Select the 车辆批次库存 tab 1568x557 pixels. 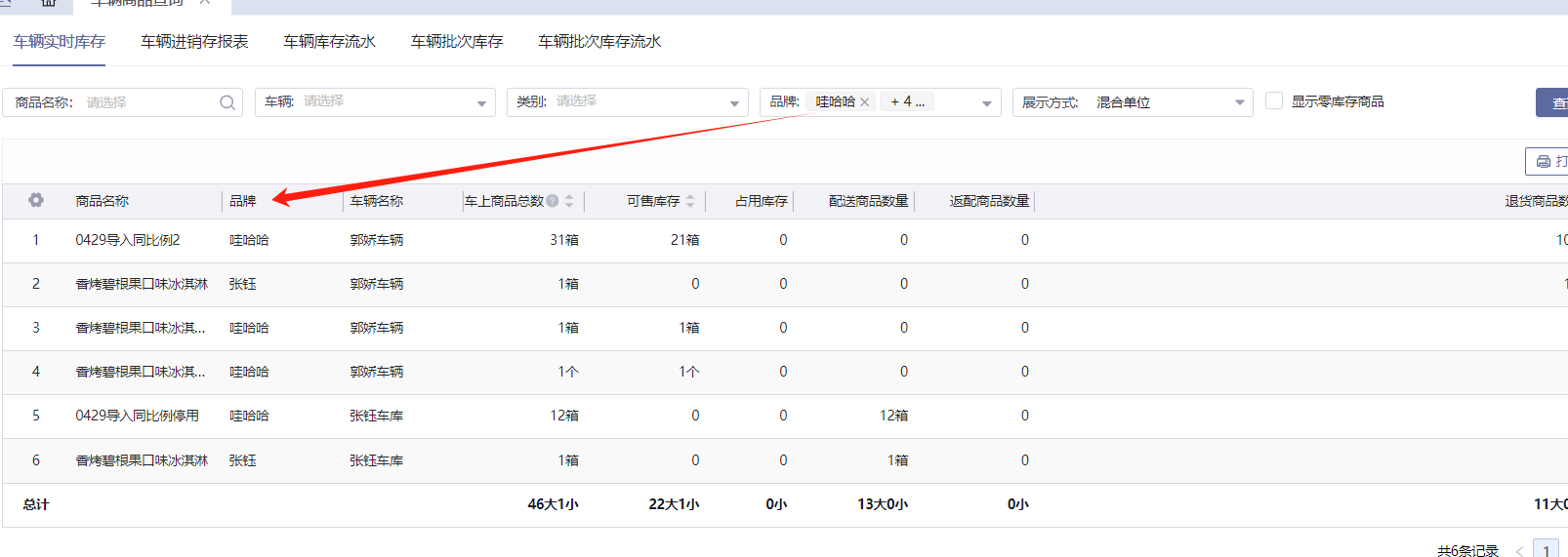[x=457, y=41]
